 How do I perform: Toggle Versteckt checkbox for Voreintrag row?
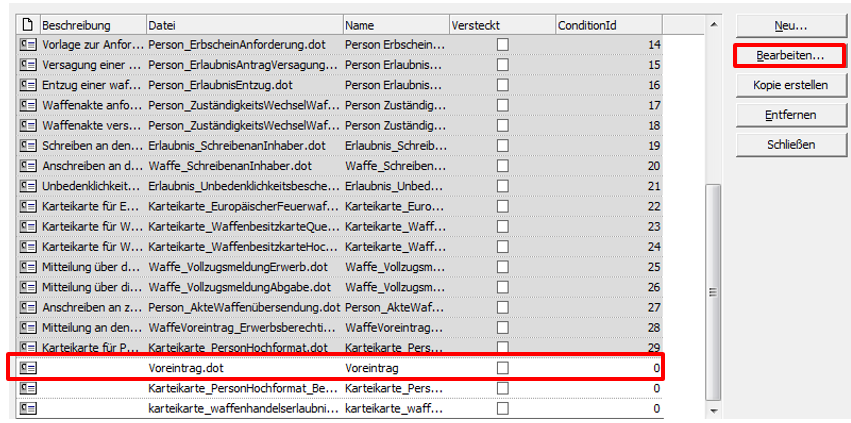click(502, 368)
